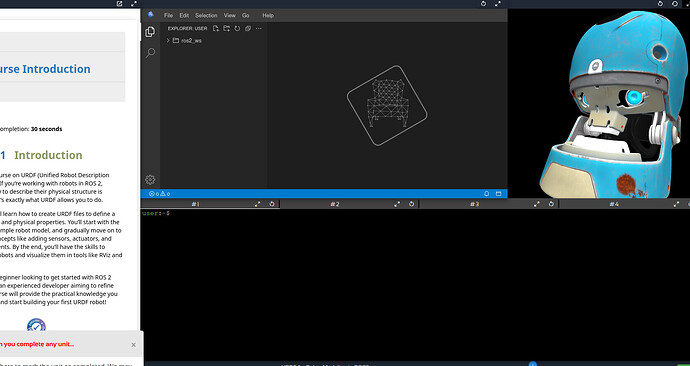Maximize terminal #2 with its expand icon
The image size is (690, 366).
pyautogui.click(x=397, y=204)
